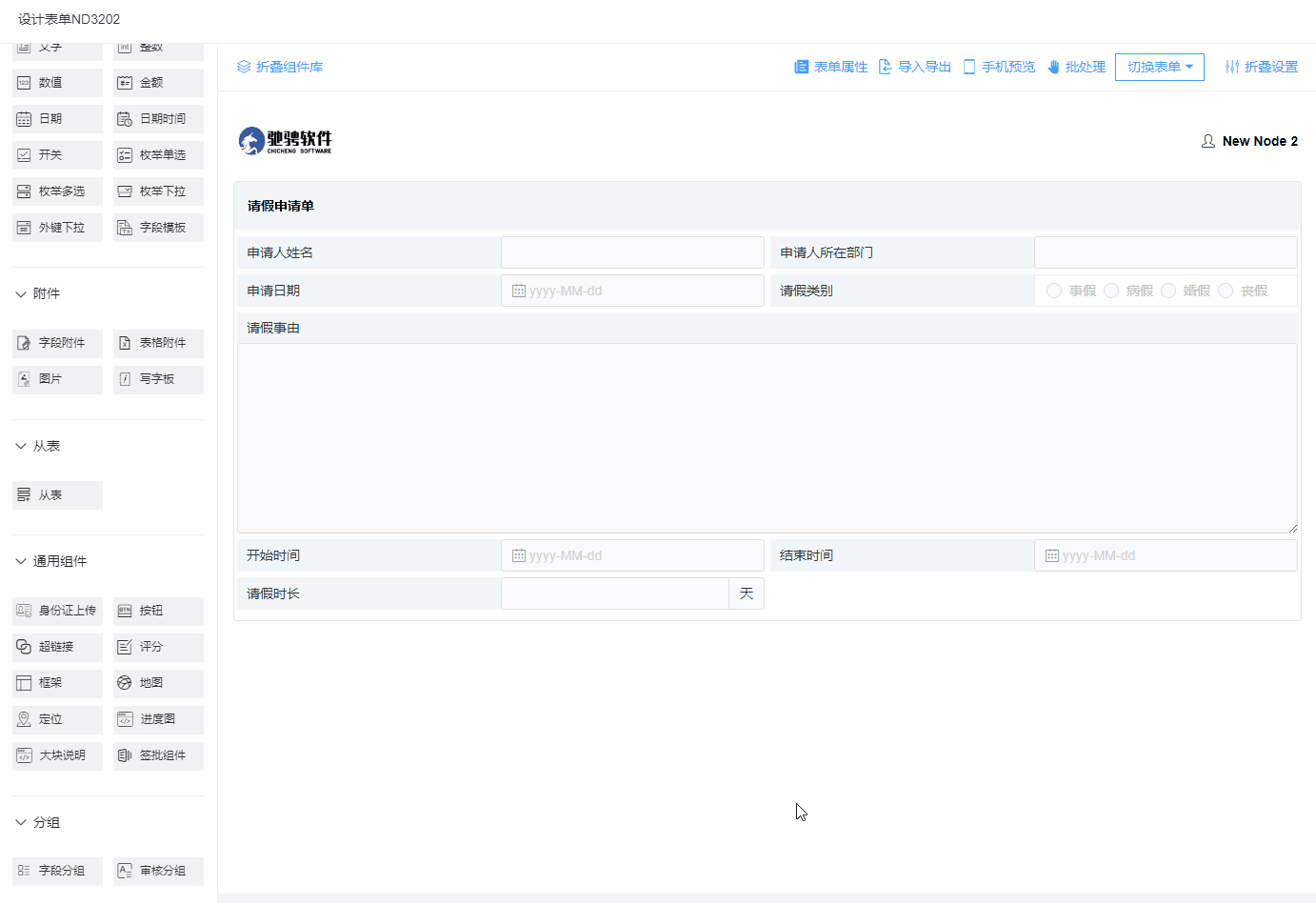Click the 定位 location component icon
The image size is (1316, 905).
[x=24, y=719]
